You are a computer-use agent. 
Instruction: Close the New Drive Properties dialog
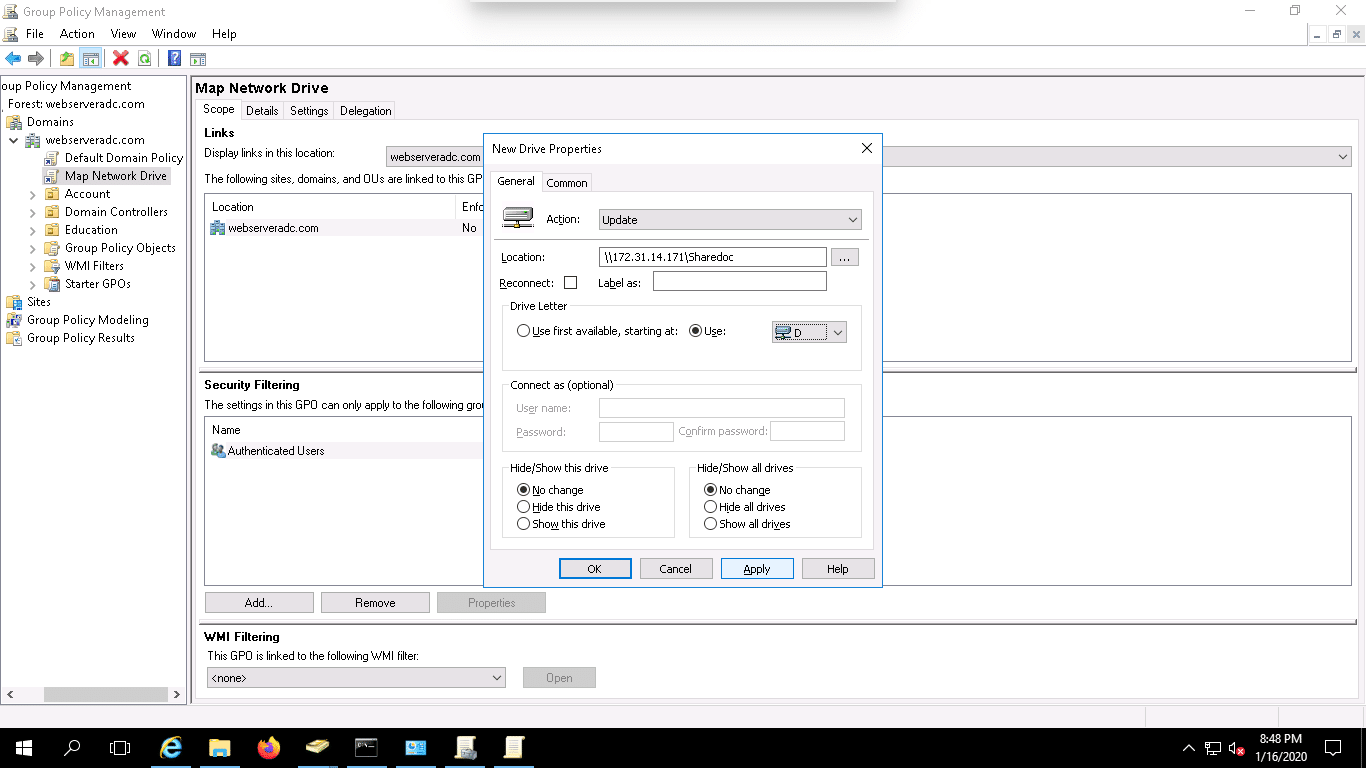tap(867, 148)
